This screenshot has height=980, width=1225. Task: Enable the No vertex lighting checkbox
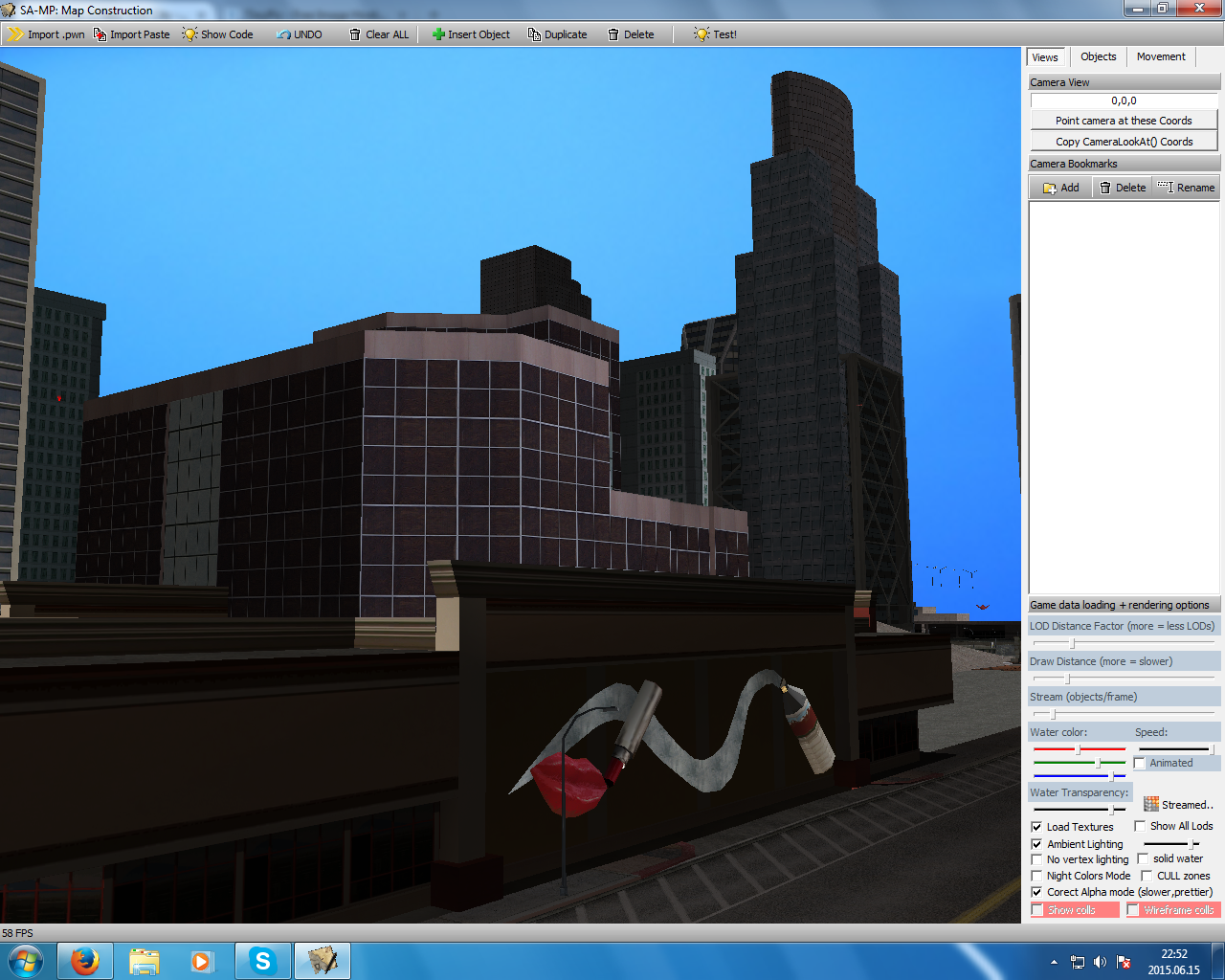click(x=1036, y=859)
